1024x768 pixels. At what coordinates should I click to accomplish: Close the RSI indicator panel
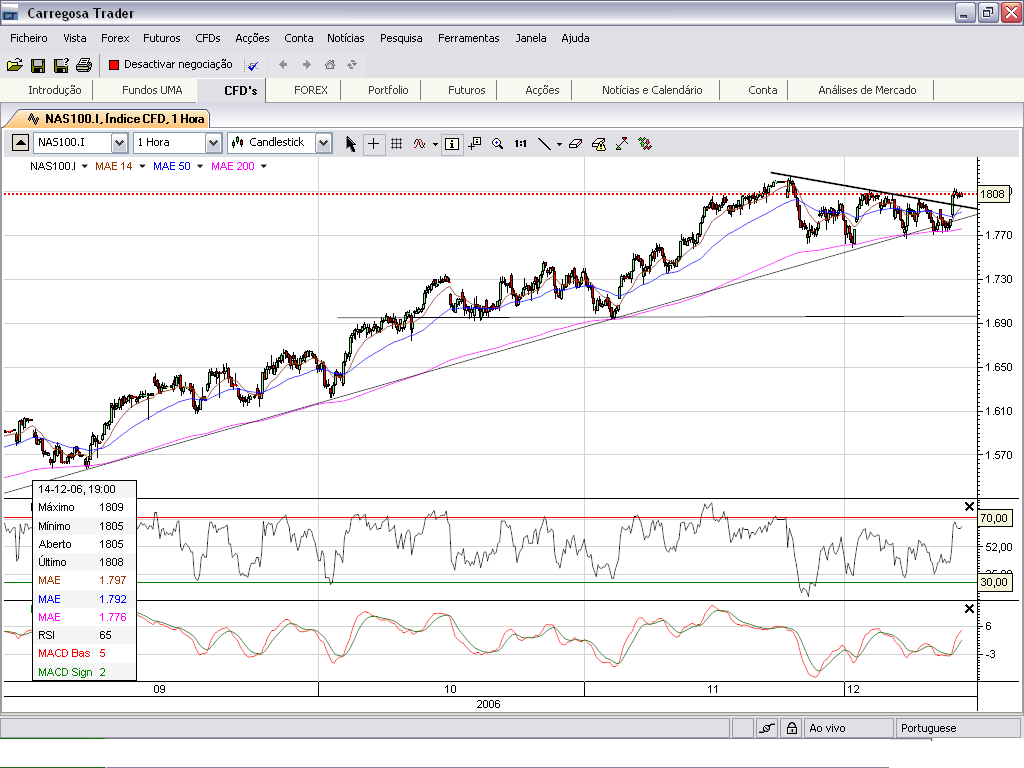coord(968,507)
